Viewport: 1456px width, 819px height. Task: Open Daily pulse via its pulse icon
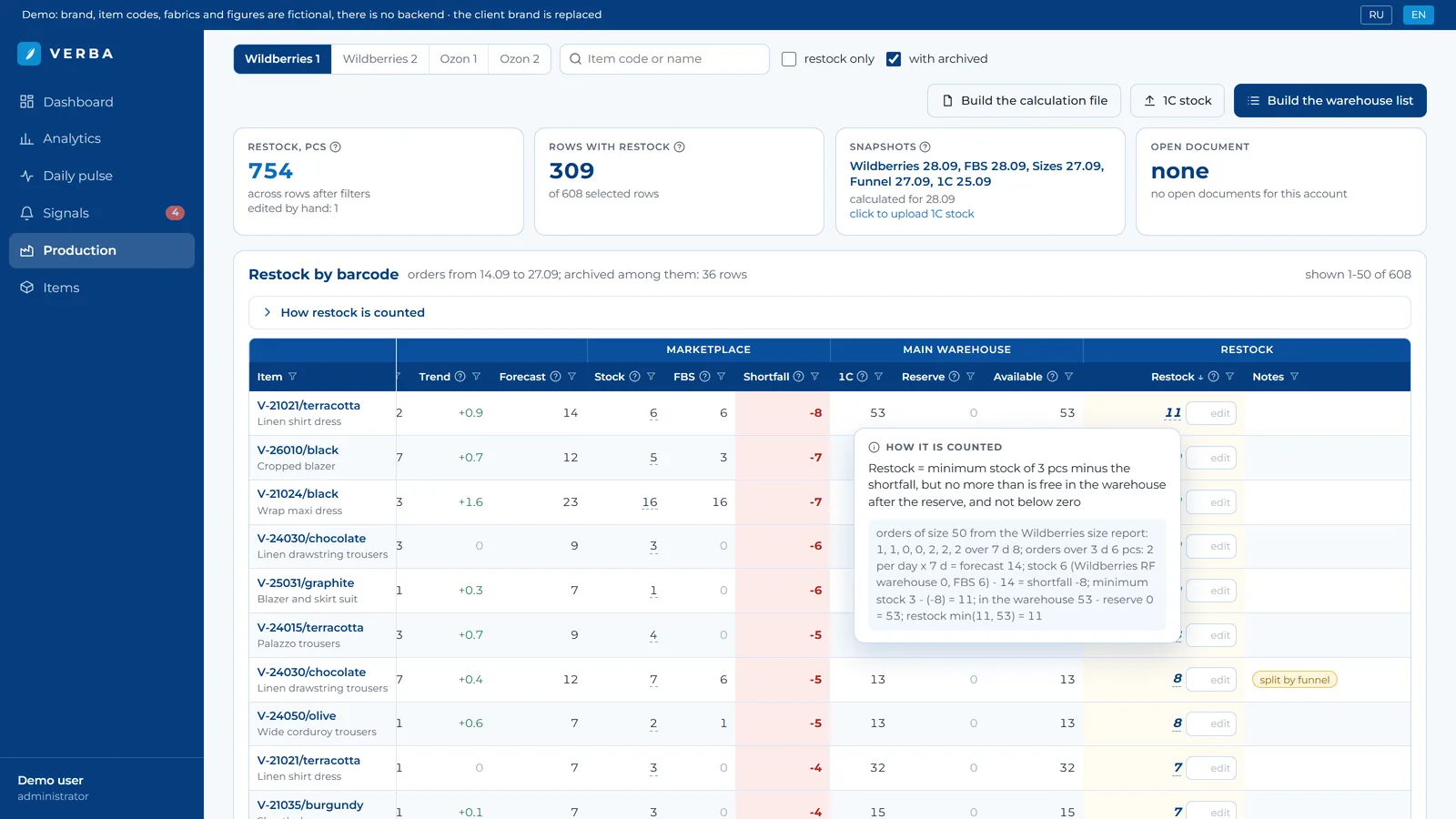[x=26, y=176]
